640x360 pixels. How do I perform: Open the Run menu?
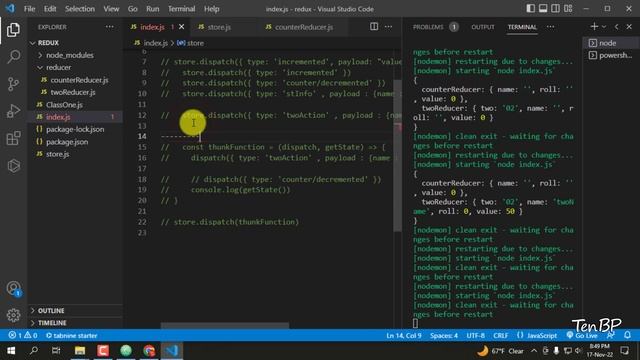pos(153,9)
